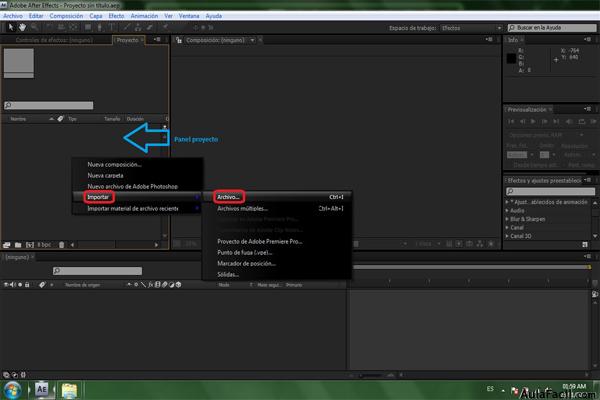600x400 pixels.
Task: Toggle solo column in timeline header
Action: tap(20, 284)
